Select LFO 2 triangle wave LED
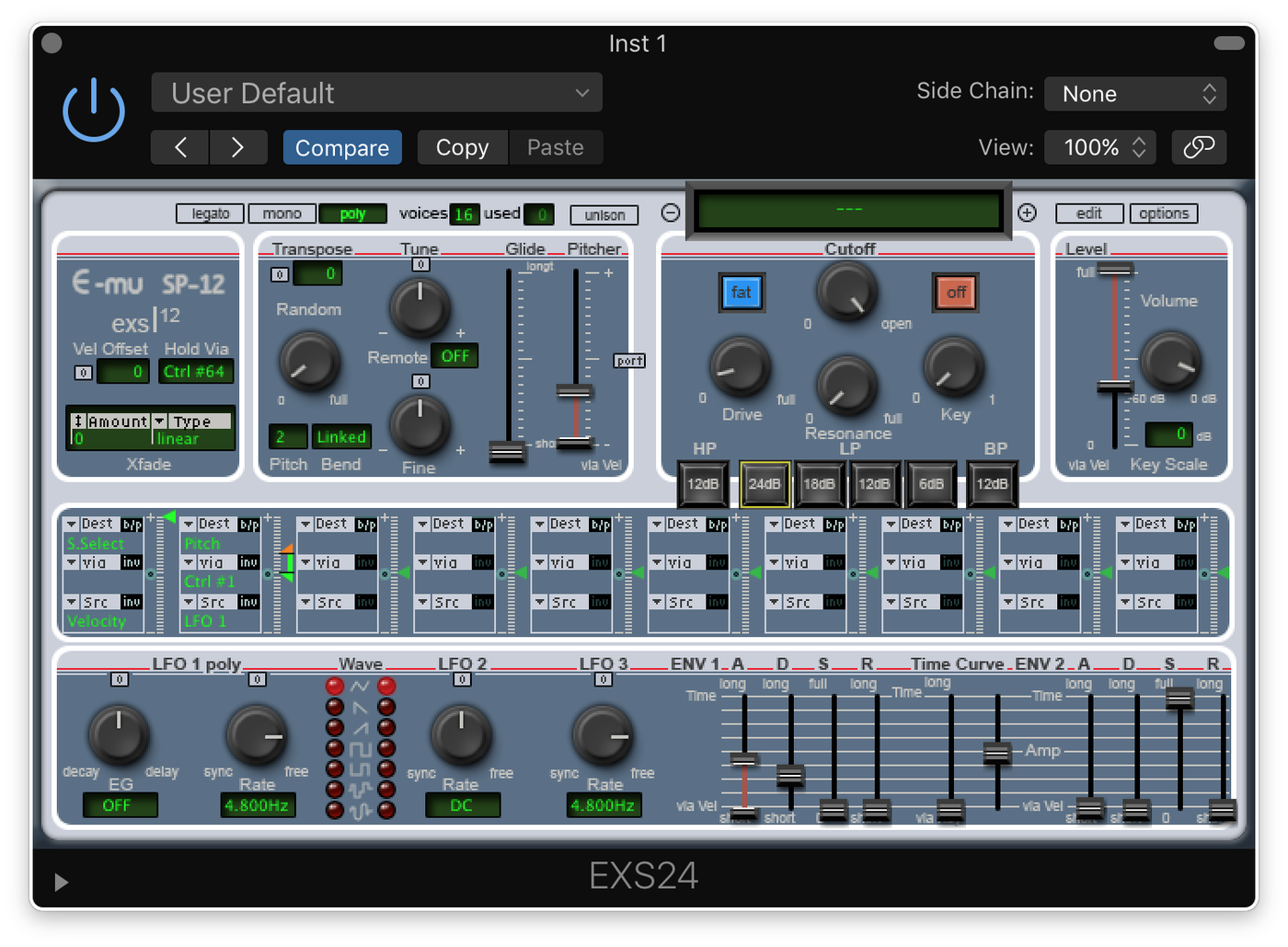This screenshot has height=947, width=1288. (x=386, y=686)
